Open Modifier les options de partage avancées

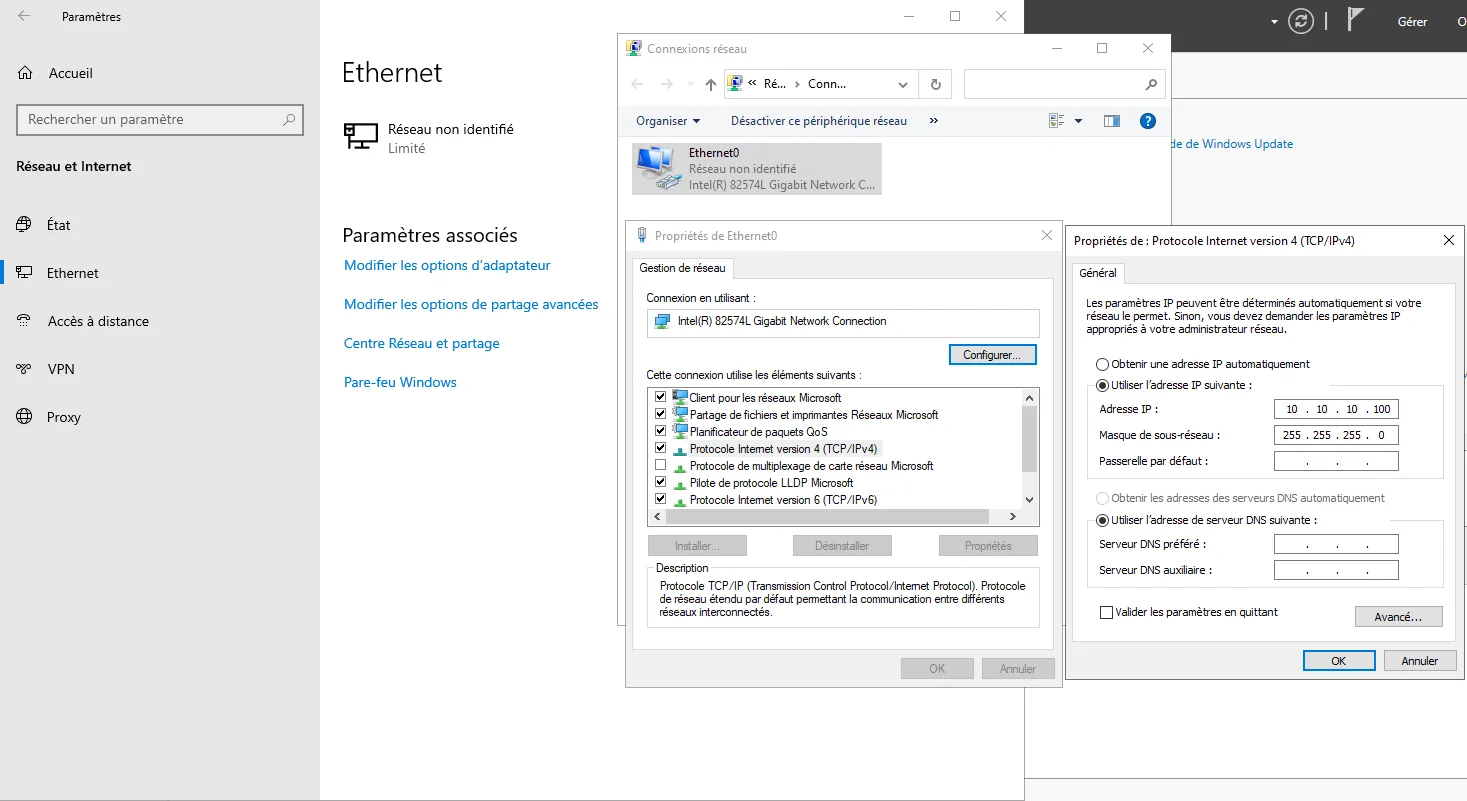coord(471,304)
